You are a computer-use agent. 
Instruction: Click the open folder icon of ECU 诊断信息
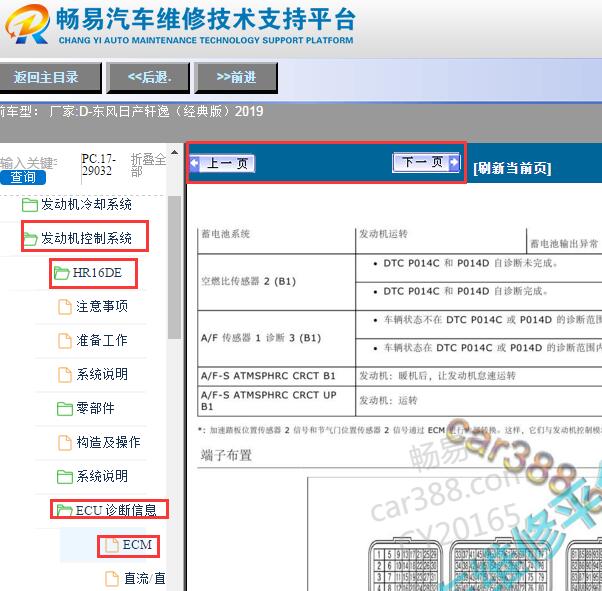coord(64,510)
